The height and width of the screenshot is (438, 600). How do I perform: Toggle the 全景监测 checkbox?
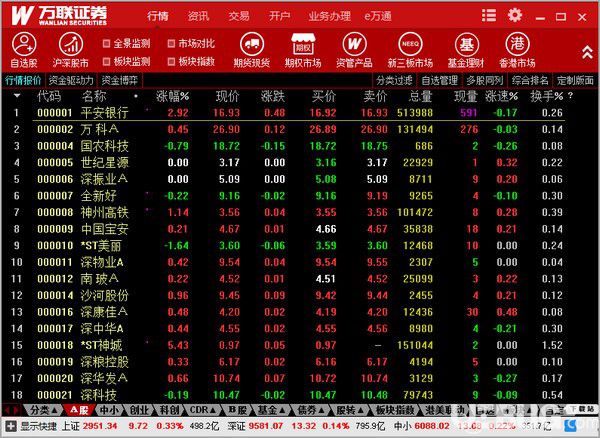click(x=107, y=43)
